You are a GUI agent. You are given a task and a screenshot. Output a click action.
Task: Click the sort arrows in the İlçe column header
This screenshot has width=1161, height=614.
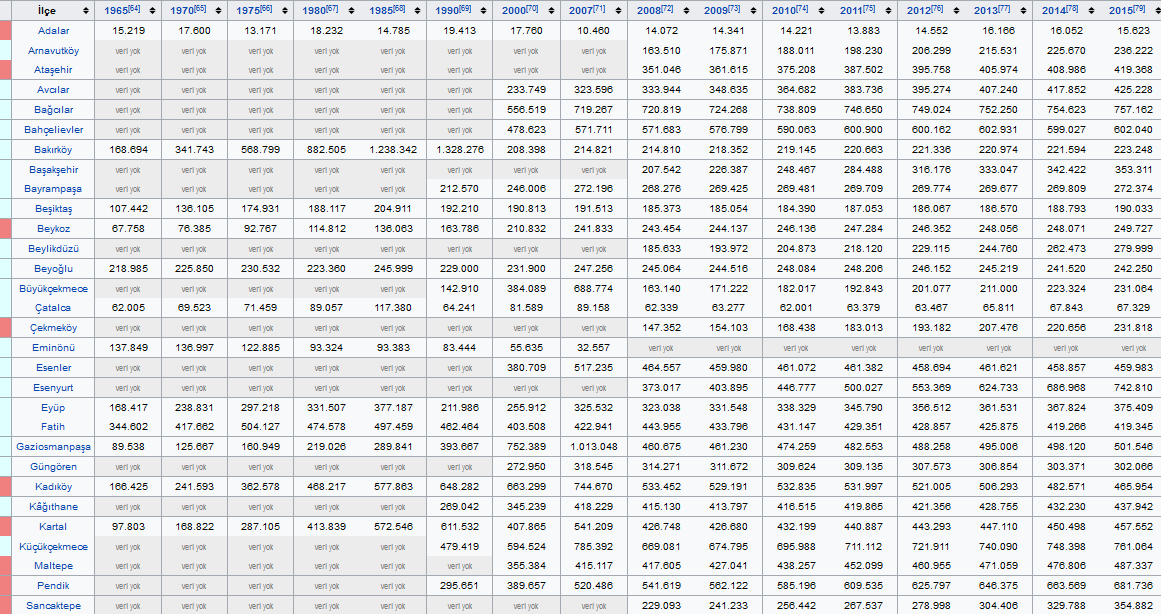pos(87,10)
